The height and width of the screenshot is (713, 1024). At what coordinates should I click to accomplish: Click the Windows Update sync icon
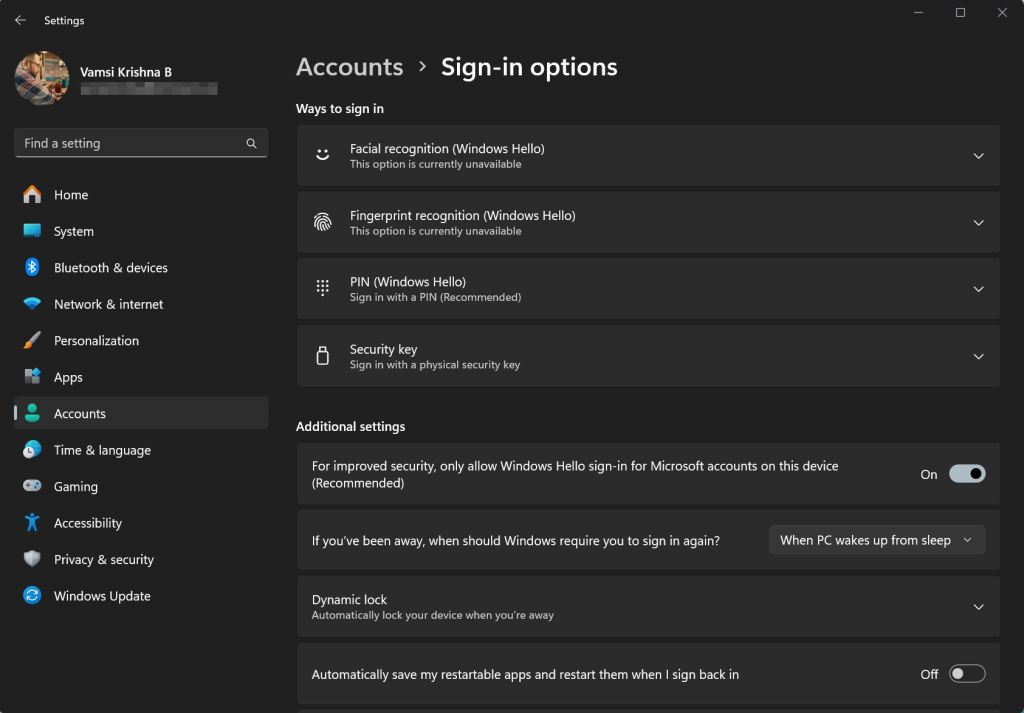point(32,595)
